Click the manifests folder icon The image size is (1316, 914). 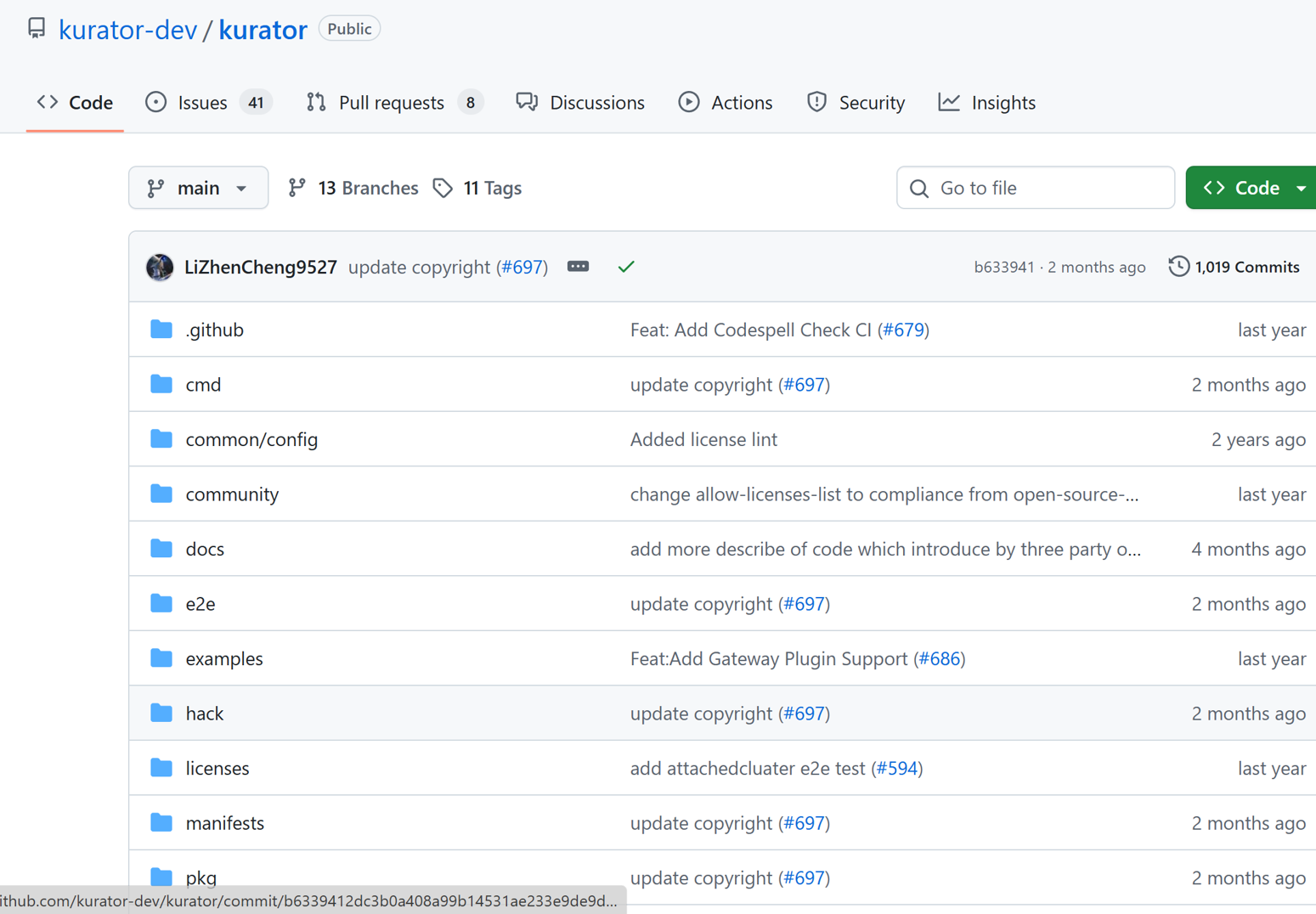(x=161, y=822)
